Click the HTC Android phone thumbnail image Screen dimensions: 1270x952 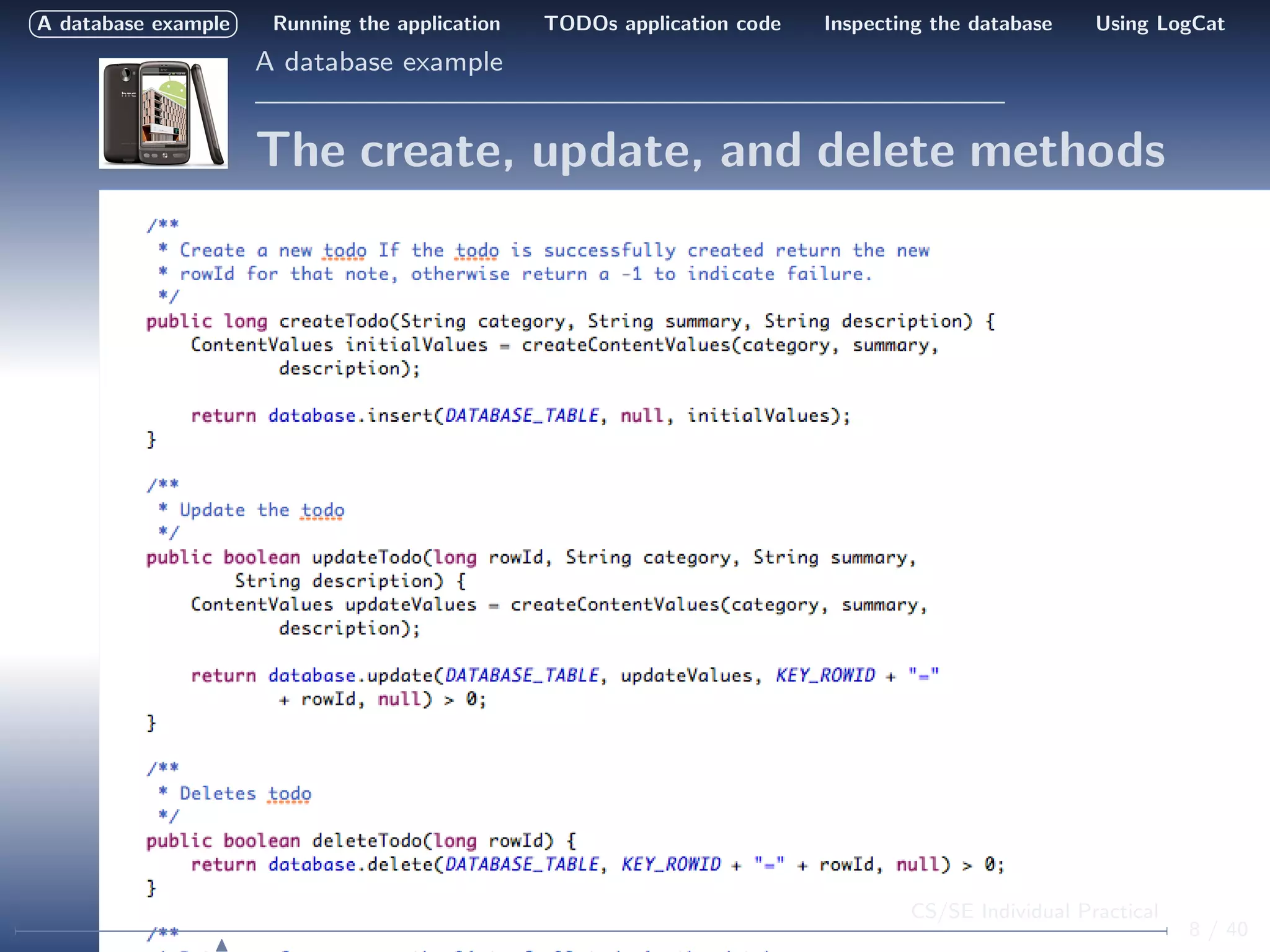163,113
